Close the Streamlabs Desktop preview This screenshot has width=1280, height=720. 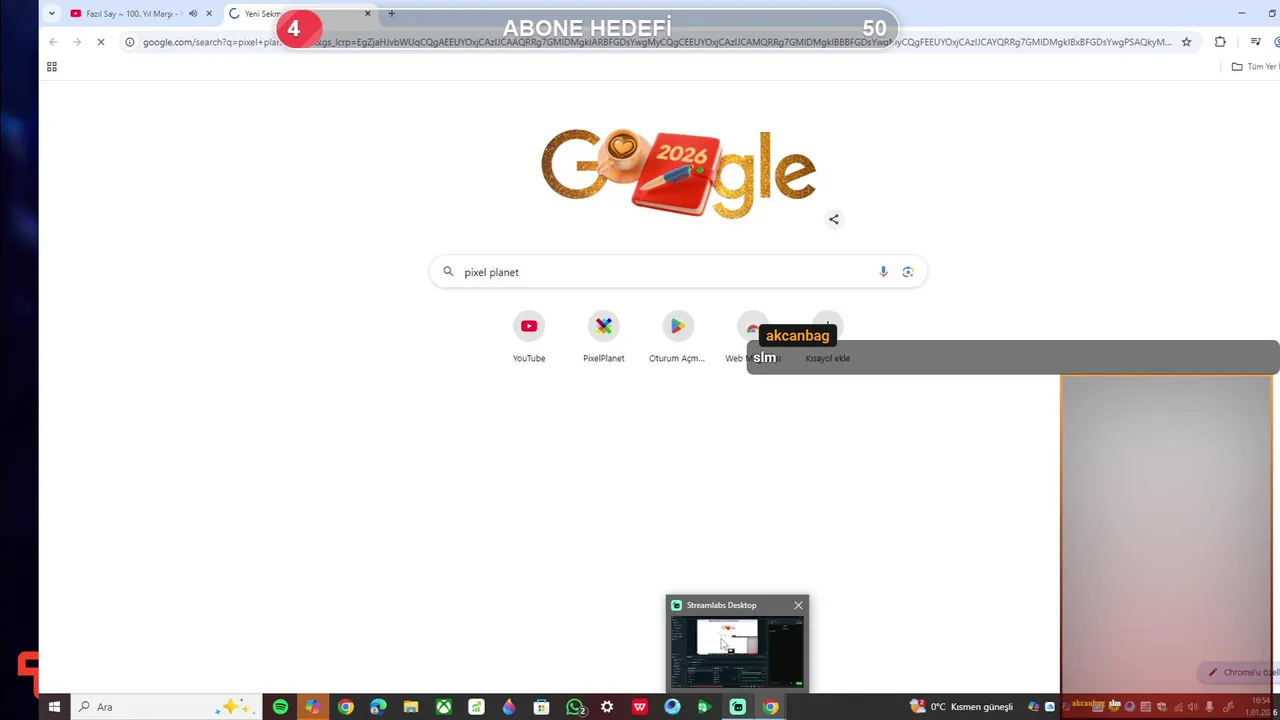(798, 605)
